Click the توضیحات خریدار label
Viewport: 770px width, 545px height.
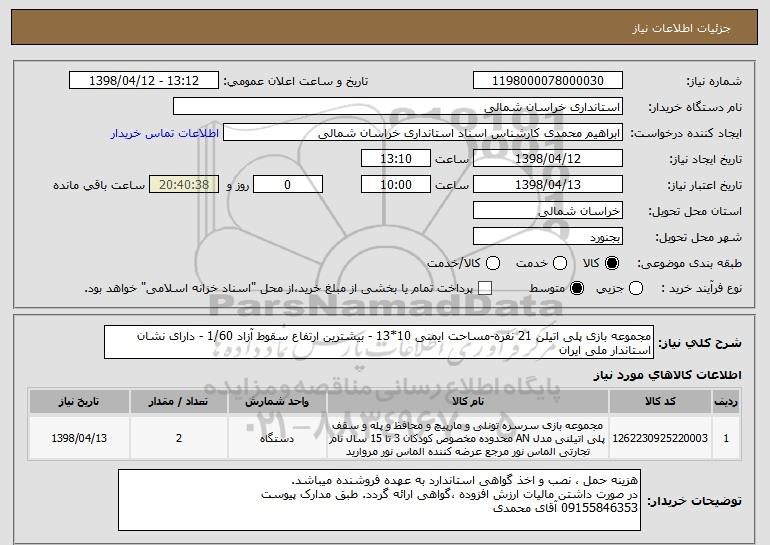[x=694, y=501]
